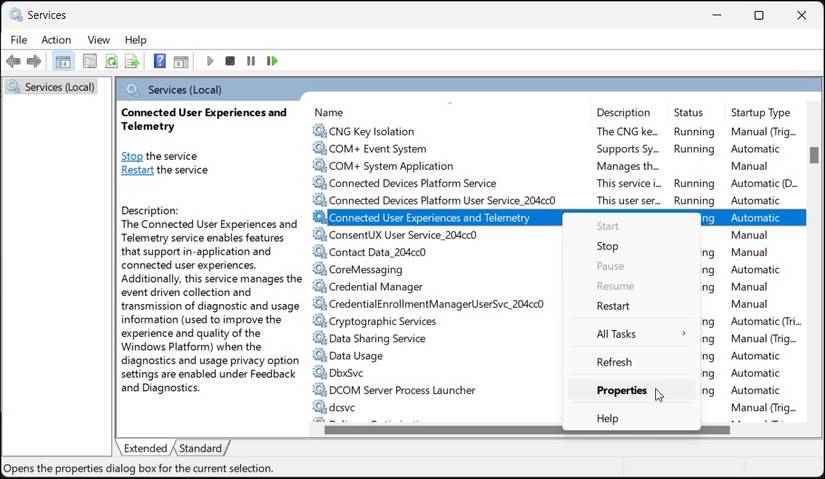Click gear icon beside DbxSvc
This screenshot has height=479, width=825.
tap(319, 372)
